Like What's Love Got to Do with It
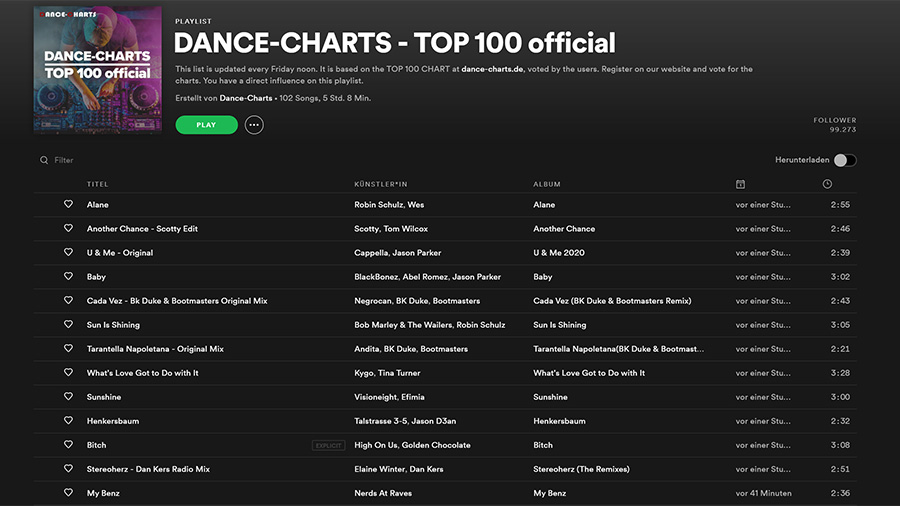 tap(68, 373)
